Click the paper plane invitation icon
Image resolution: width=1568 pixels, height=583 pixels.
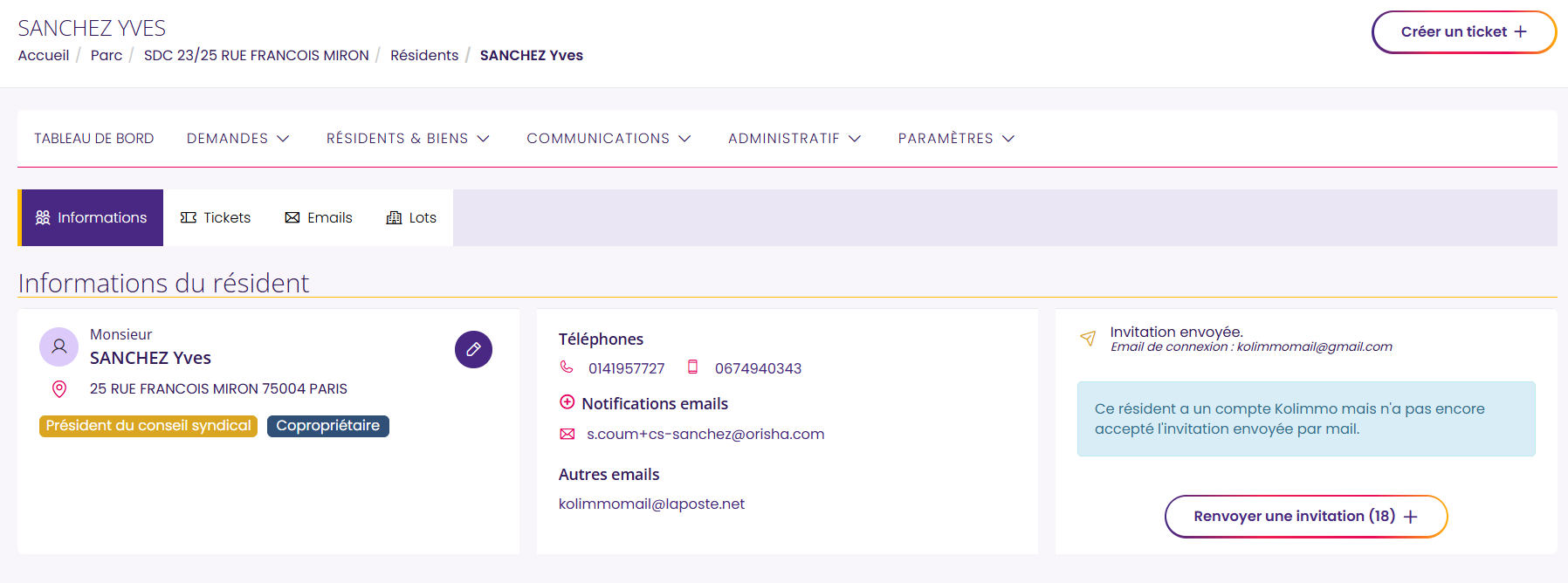click(x=1088, y=338)
